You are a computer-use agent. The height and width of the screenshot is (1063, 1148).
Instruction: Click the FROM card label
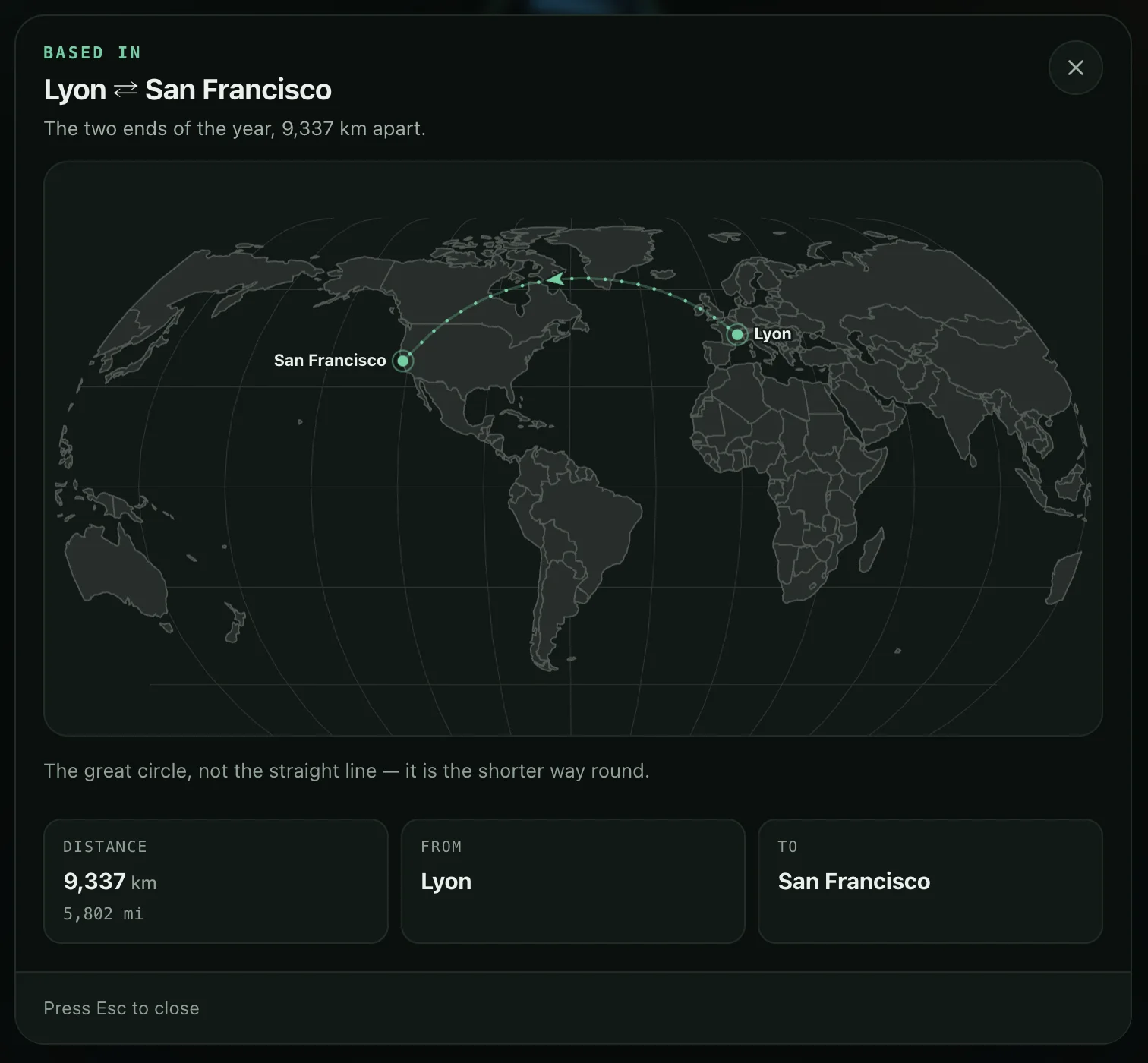pos(441,847)
